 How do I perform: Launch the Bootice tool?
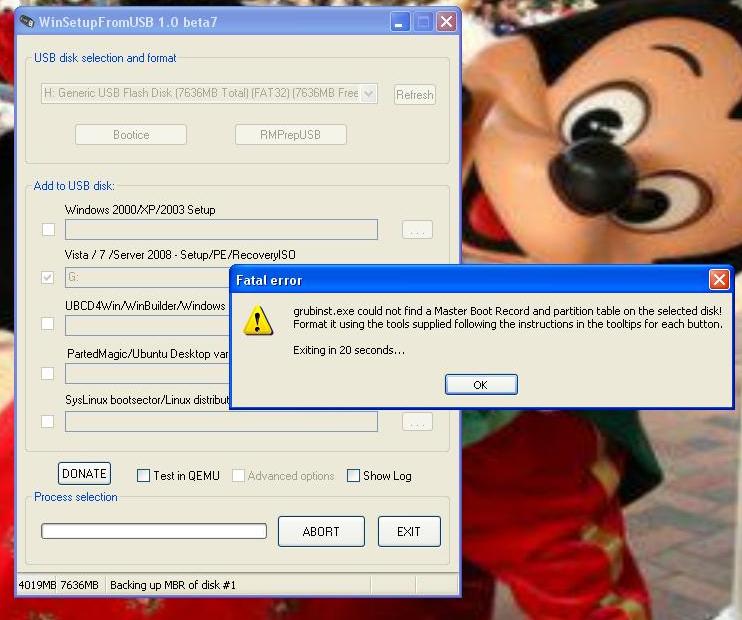pyautogui.click(x=131, y=135)
